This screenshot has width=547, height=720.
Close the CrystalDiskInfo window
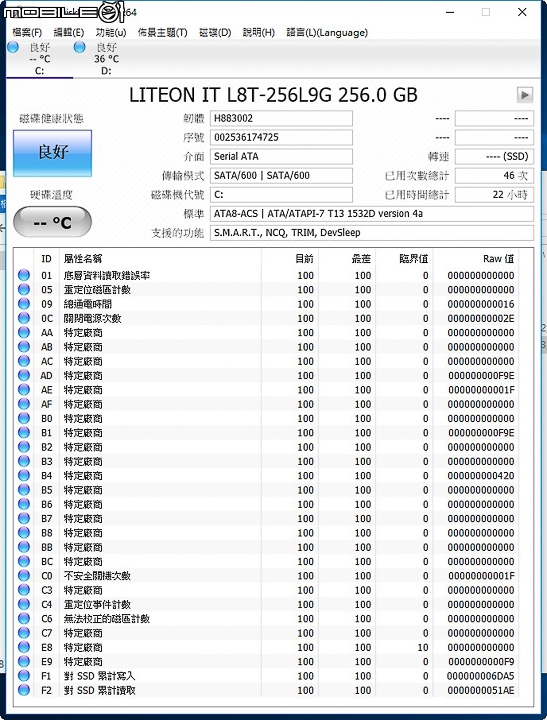click(x=522, y=12)
